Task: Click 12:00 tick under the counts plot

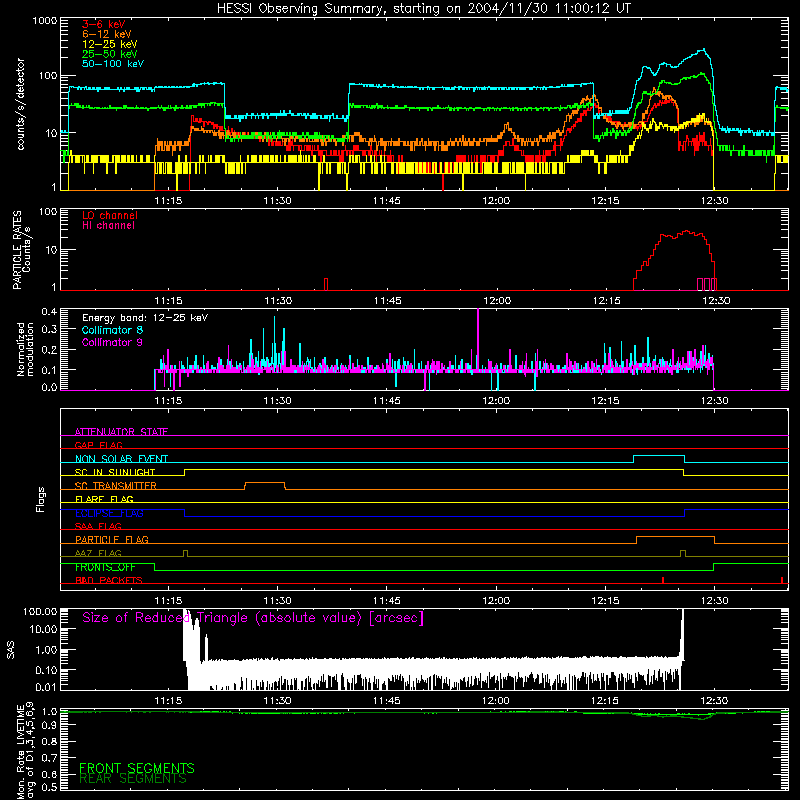Action: pyautogui.click(x=496, y=201)
